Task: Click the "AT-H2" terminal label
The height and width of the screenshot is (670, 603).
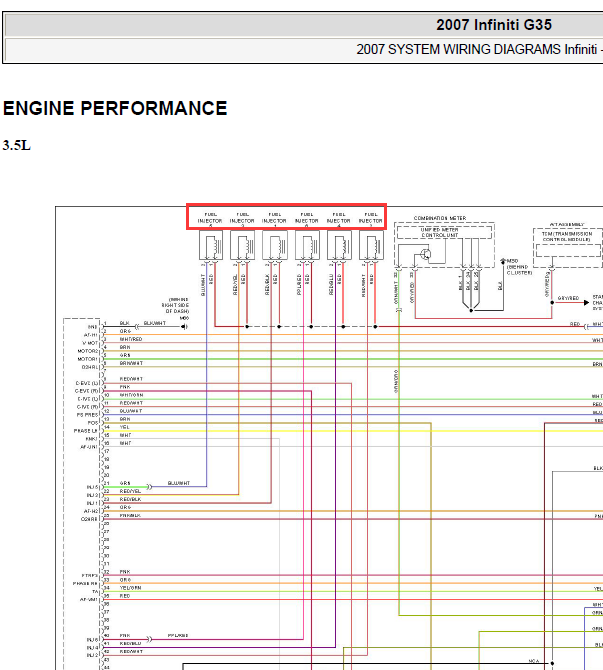Action: tap(91, 511)
